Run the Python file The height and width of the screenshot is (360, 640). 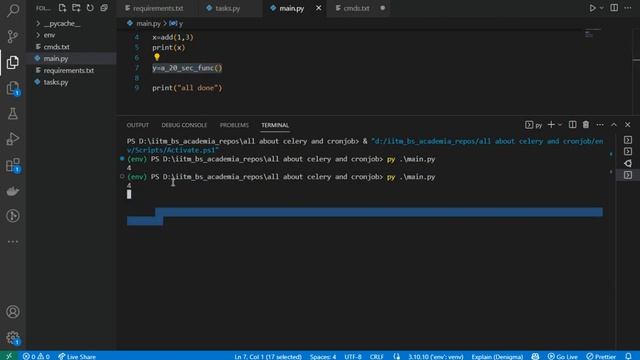pyautogui.click(x=592, y=8)
